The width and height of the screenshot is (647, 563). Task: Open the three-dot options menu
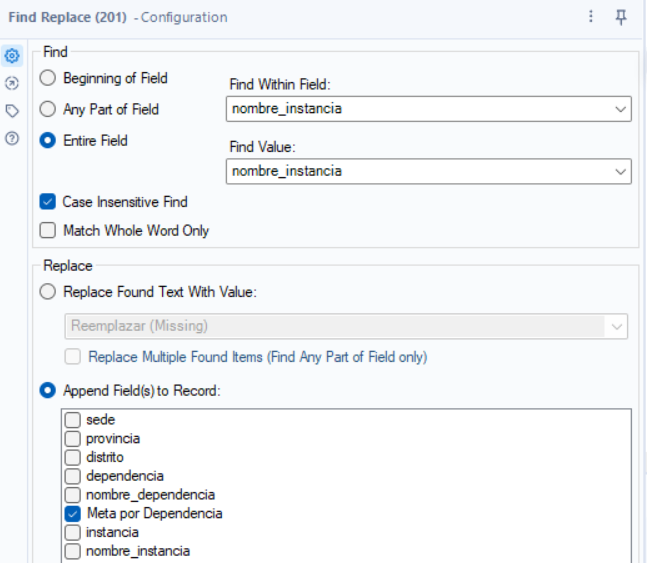tap(591, 17)
